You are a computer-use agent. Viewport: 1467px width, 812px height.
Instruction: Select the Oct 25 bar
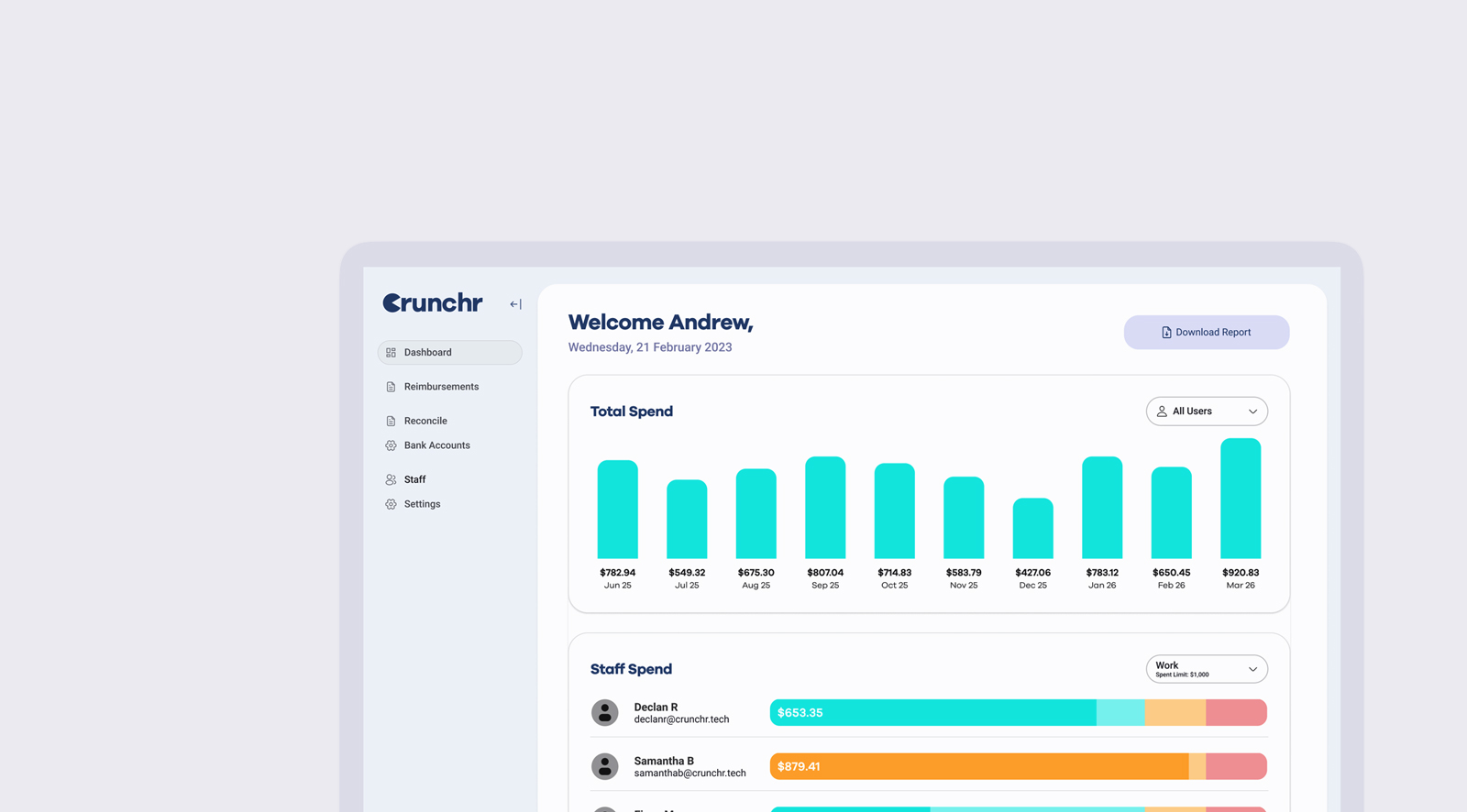[x=895, y=511]
